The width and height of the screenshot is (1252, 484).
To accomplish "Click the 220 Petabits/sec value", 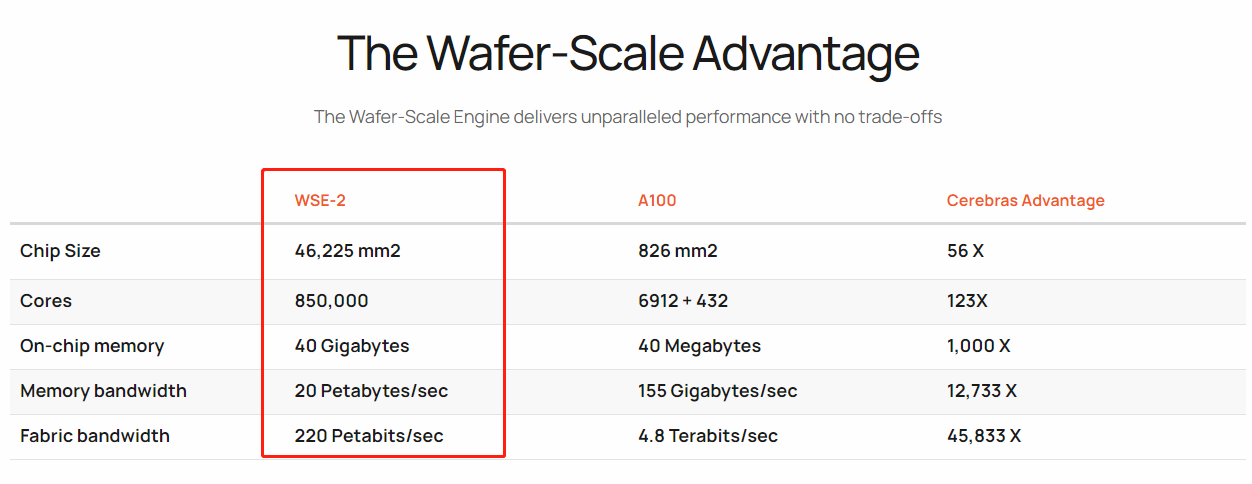I will (x=369, y=436).
